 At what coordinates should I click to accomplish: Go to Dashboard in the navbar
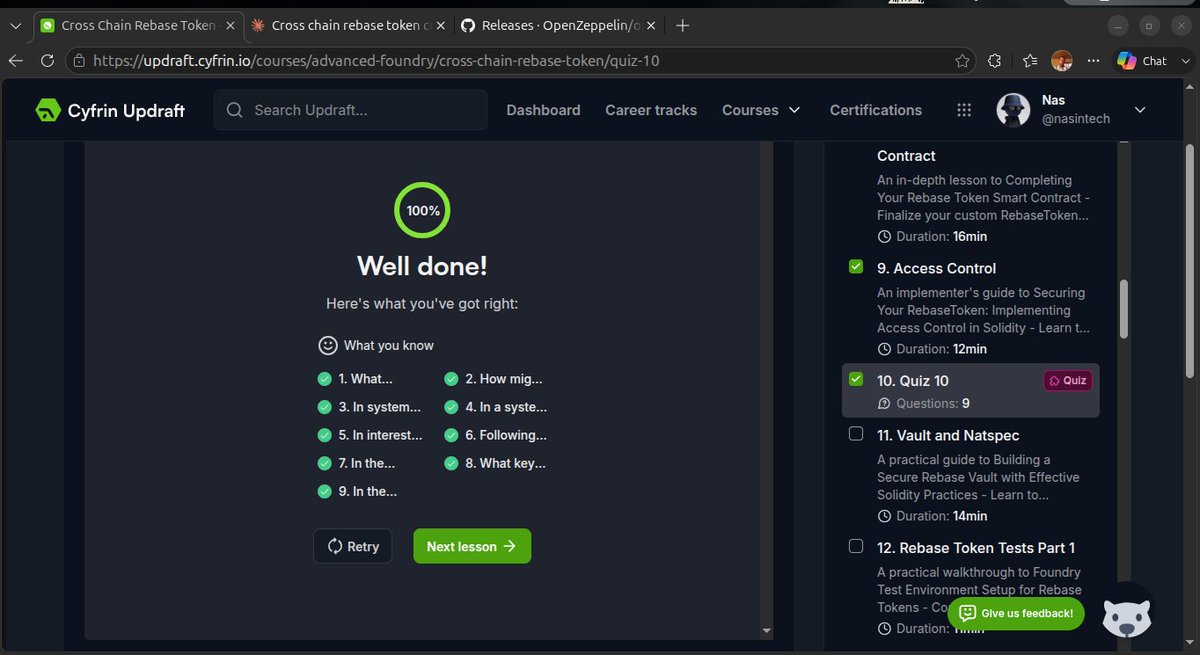click(x=543, y=110)
